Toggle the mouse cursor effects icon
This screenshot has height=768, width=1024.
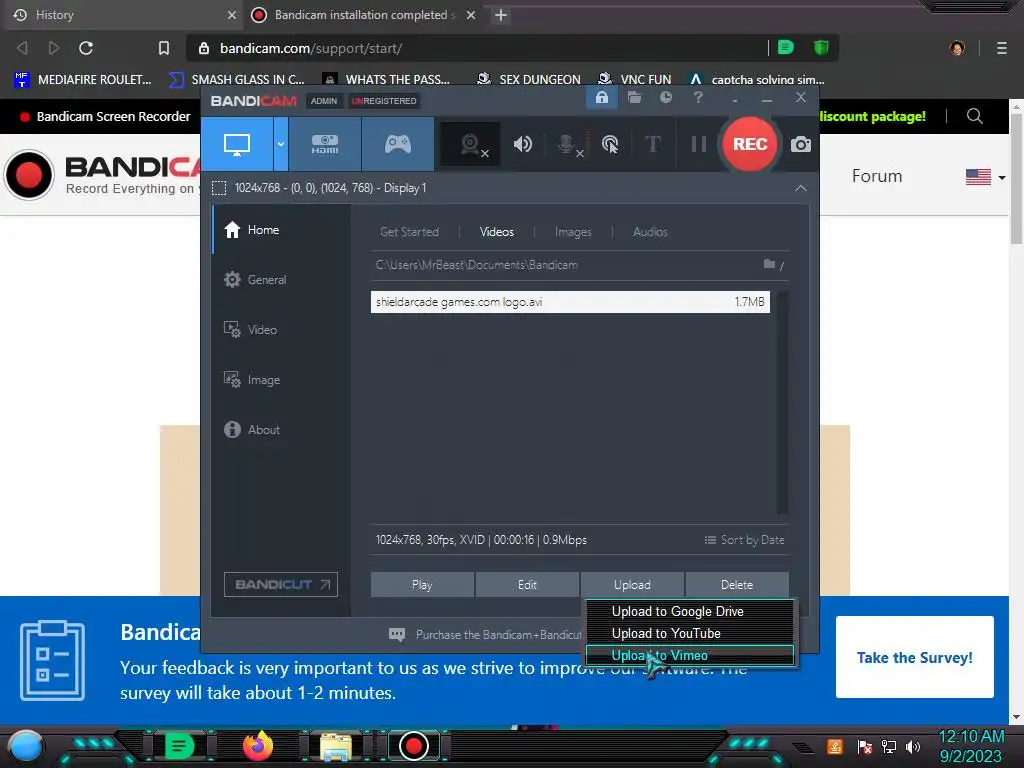click(x=610, y=144)
